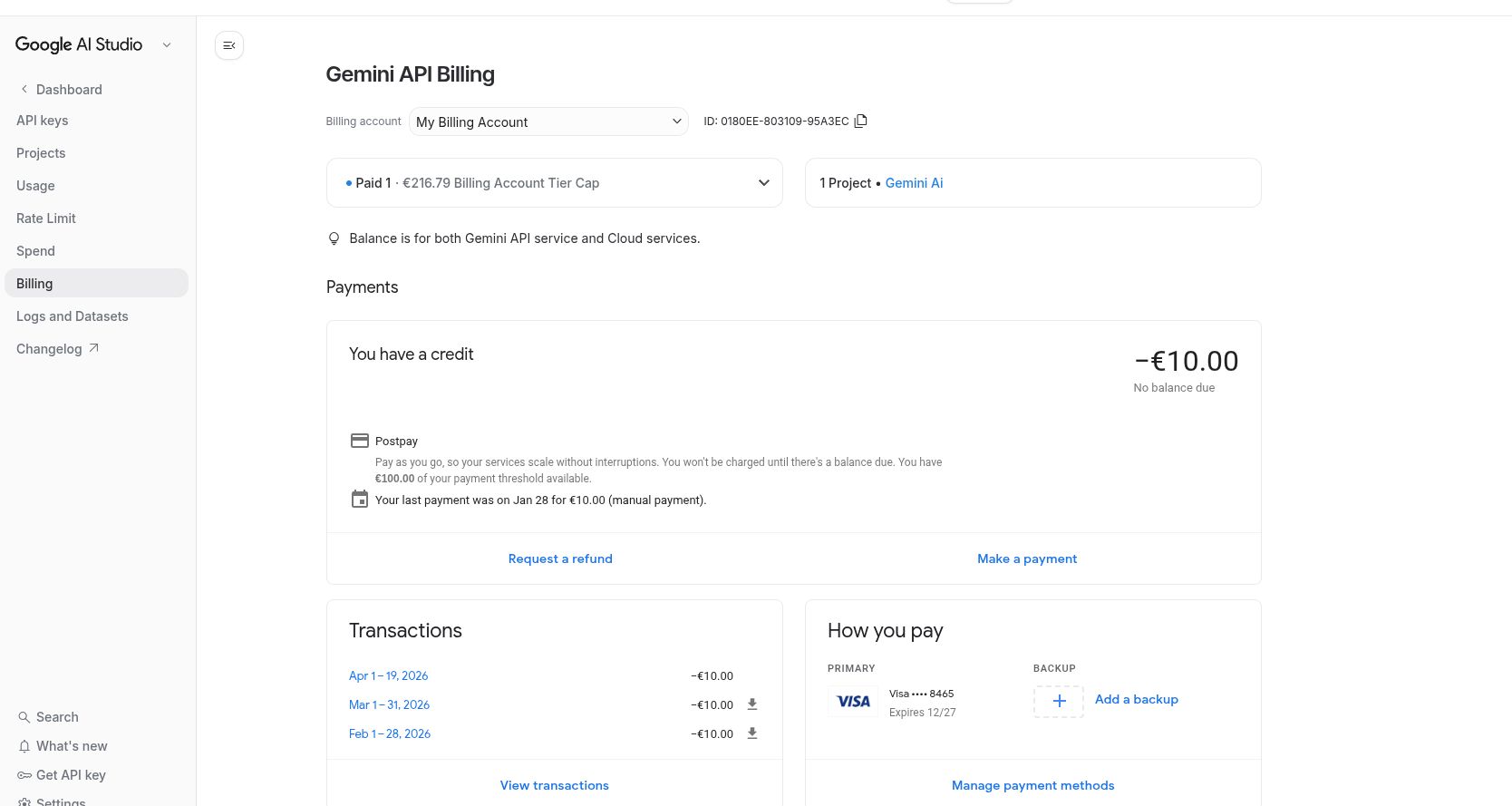Open the Billing account dropdown
This screenshot has width=1512, height=806.
pyautogui.click(x=549, y=121)
